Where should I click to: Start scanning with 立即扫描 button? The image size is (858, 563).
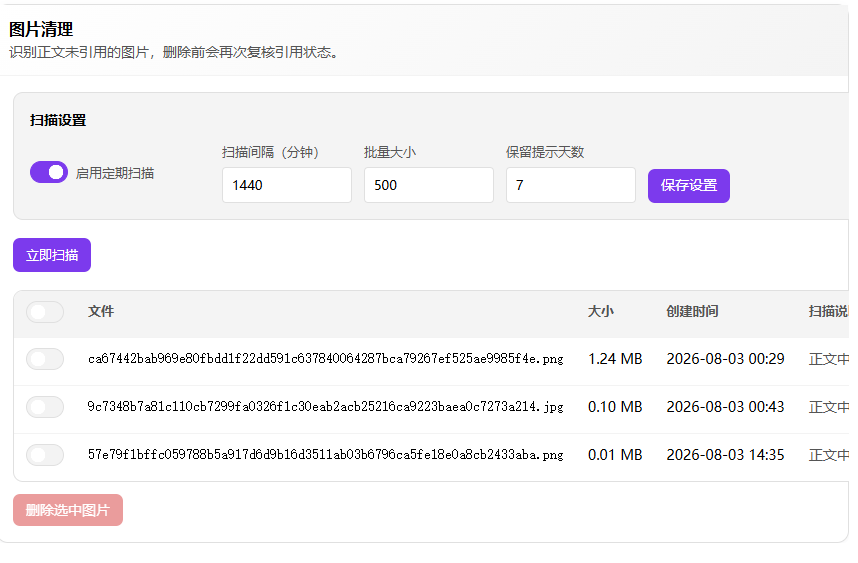coord(52,255)
